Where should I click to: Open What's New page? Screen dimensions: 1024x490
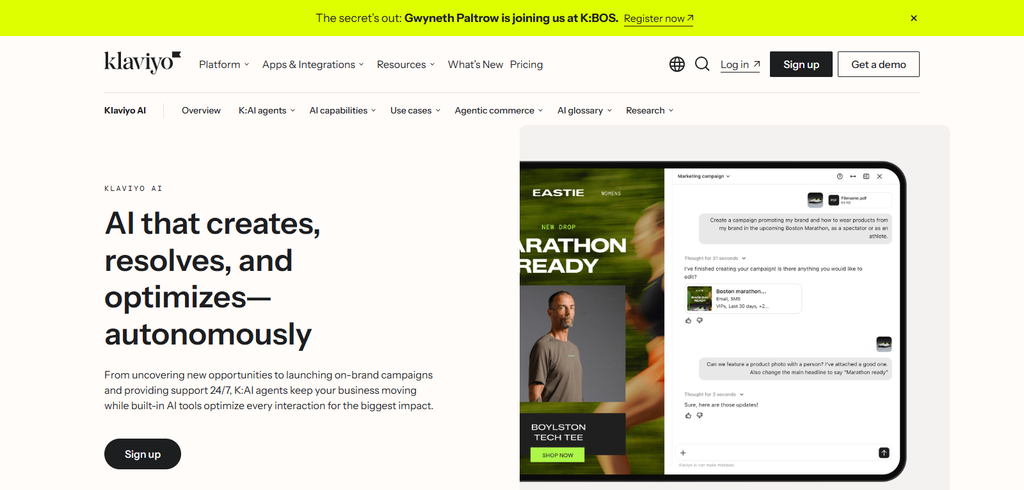point(475,64)
